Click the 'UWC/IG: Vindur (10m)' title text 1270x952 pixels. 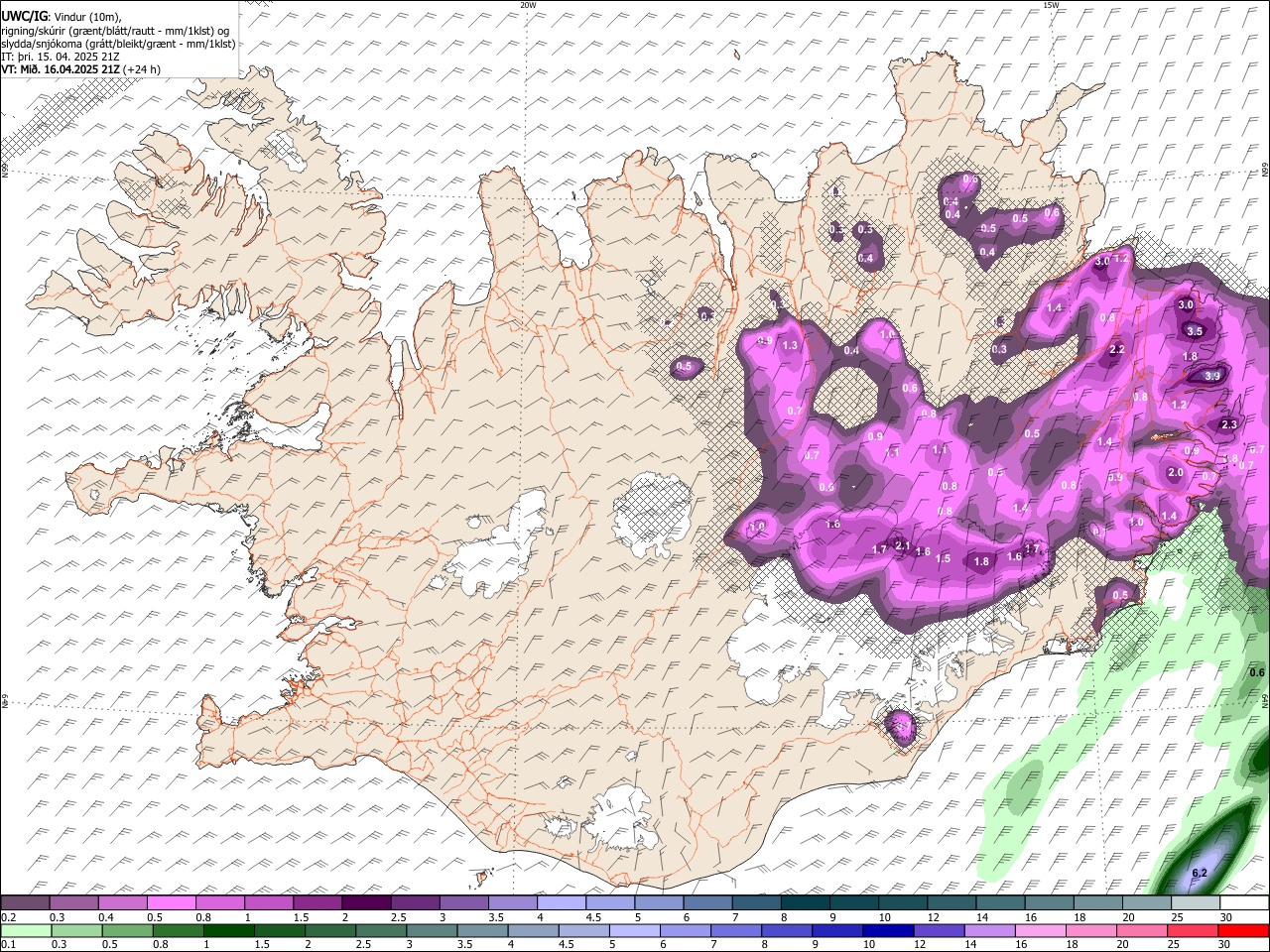tap(61, 17)
